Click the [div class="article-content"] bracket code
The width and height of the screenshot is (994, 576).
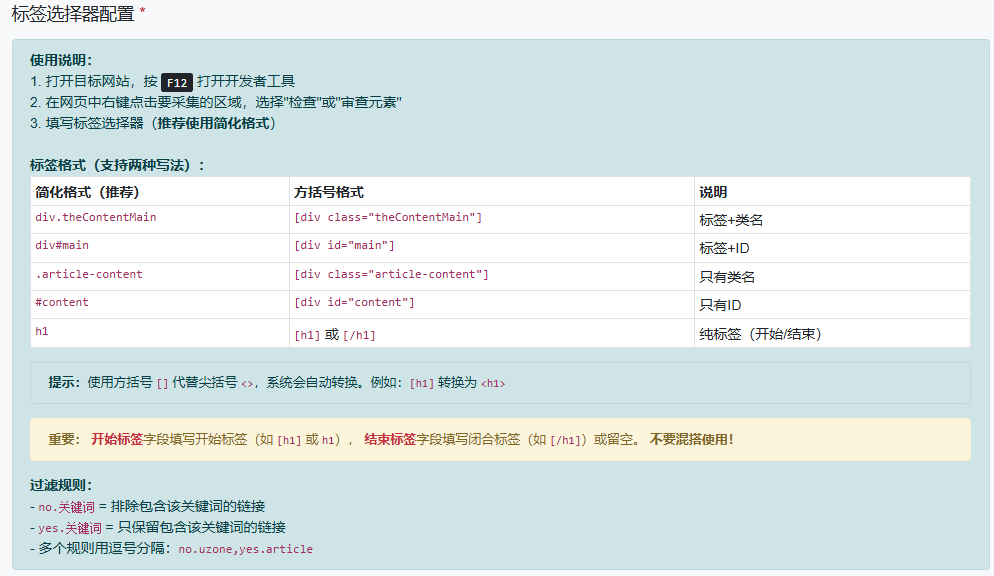(x=391, y=275)
